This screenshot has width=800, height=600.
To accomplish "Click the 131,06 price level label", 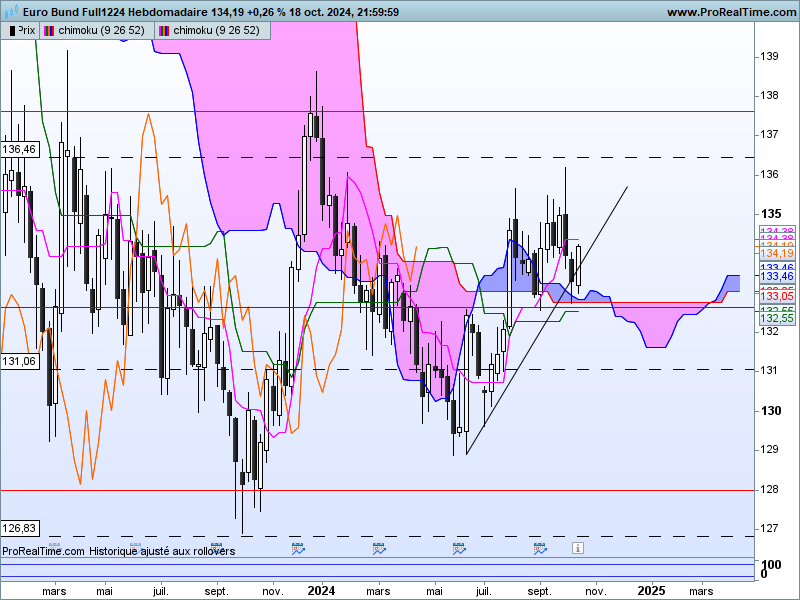I will pos(19,362).
